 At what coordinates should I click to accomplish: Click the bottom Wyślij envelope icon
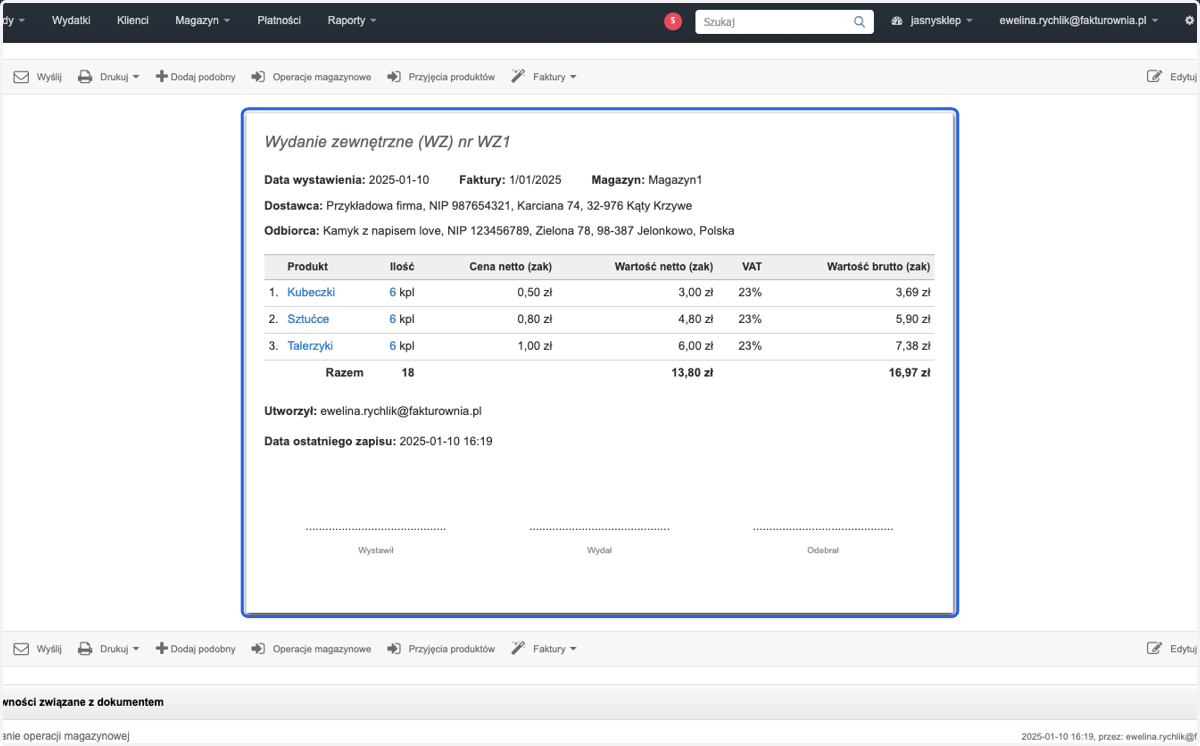coord(21,649)
